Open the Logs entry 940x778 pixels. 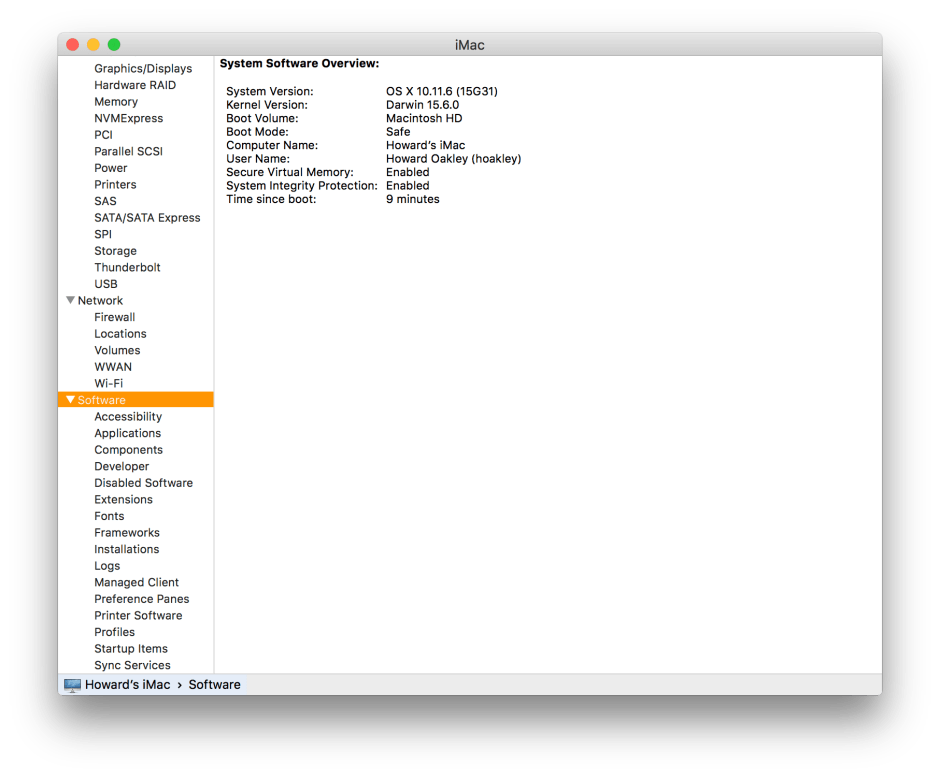(x=107, y=566)
